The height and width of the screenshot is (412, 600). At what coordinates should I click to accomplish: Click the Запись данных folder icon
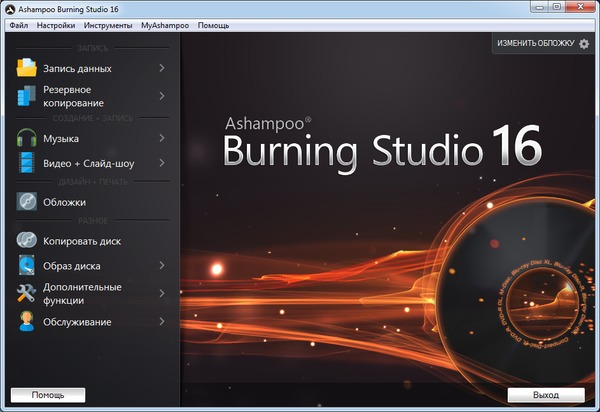(26, 68)
